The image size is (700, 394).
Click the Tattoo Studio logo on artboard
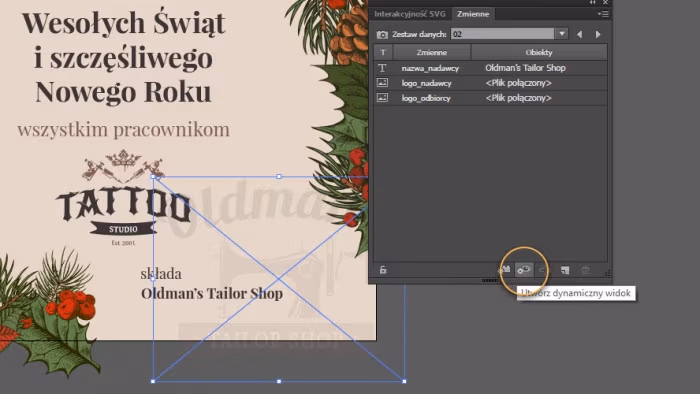(123, 198)
